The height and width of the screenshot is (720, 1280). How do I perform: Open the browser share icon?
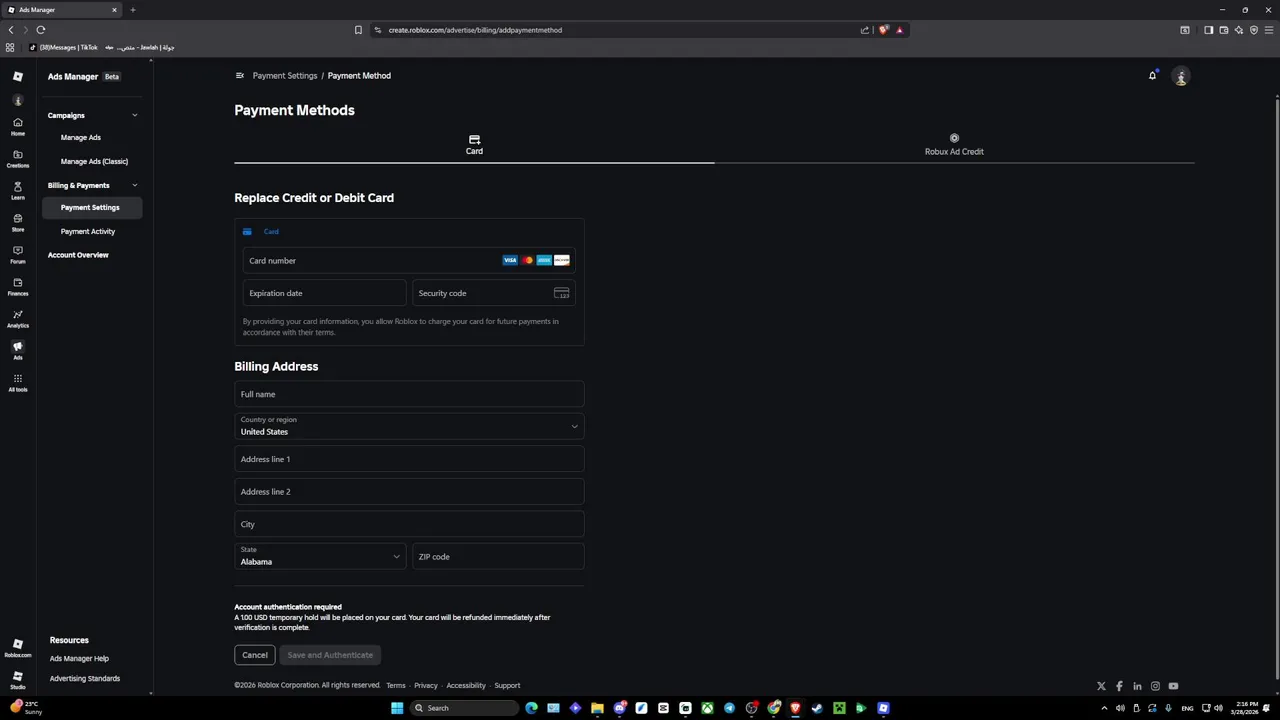click(x=864, y=30)
